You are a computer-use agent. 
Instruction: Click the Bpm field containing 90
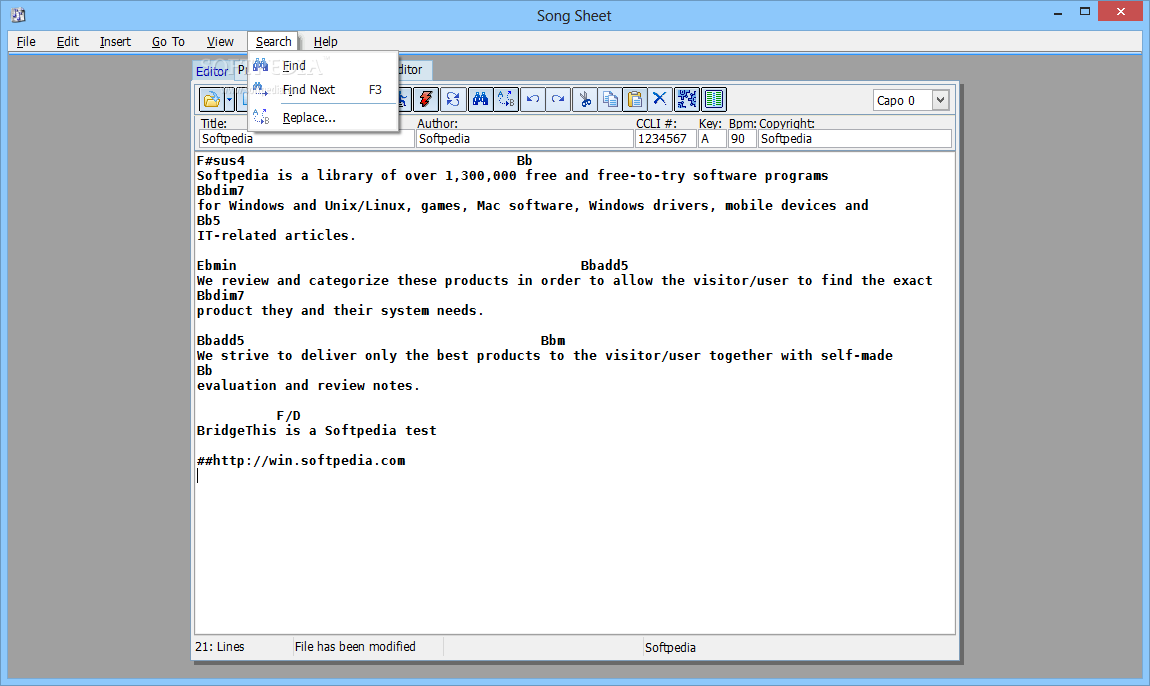click(x=741, y=139)
